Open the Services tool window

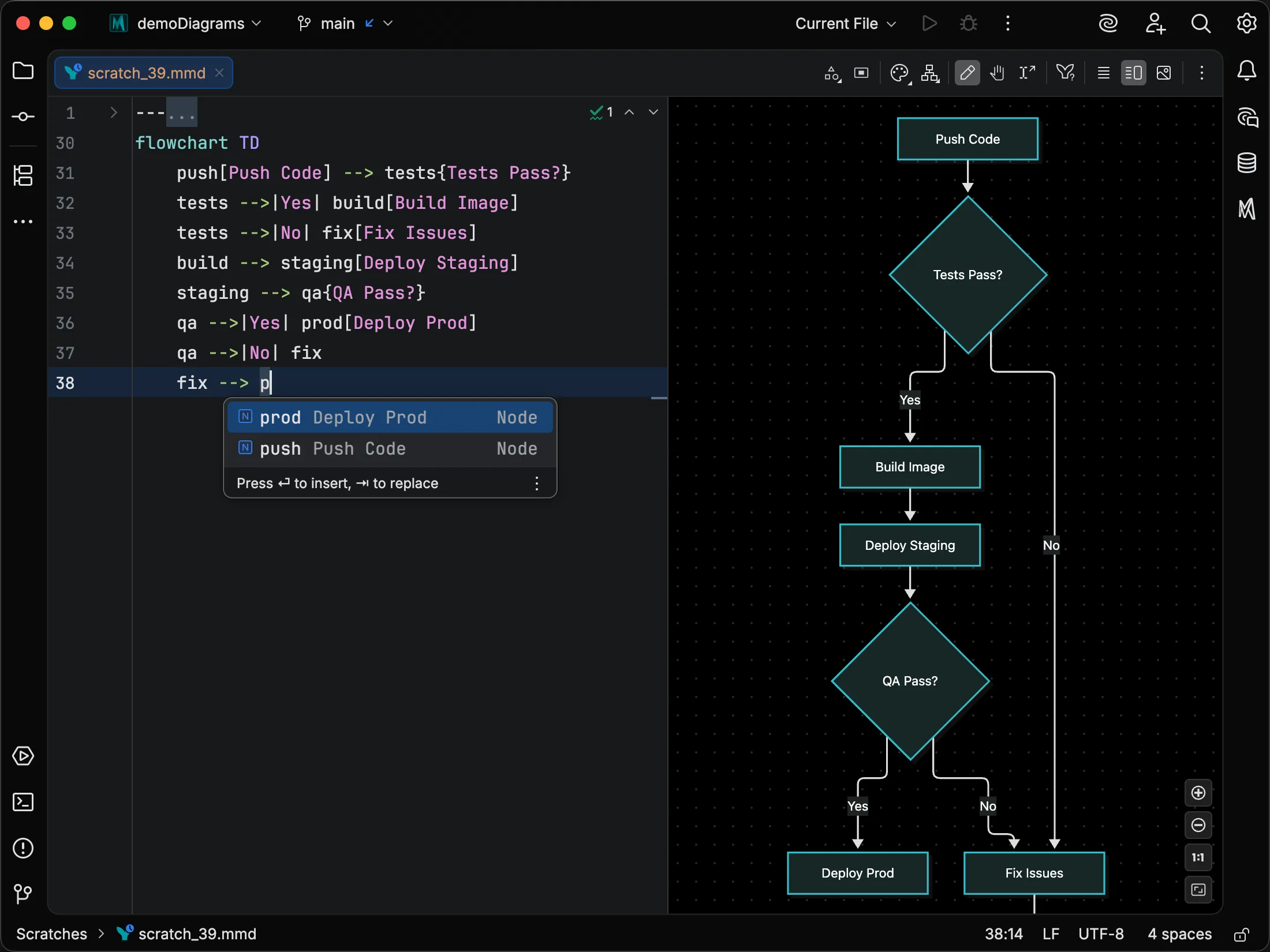pos(23,756)
